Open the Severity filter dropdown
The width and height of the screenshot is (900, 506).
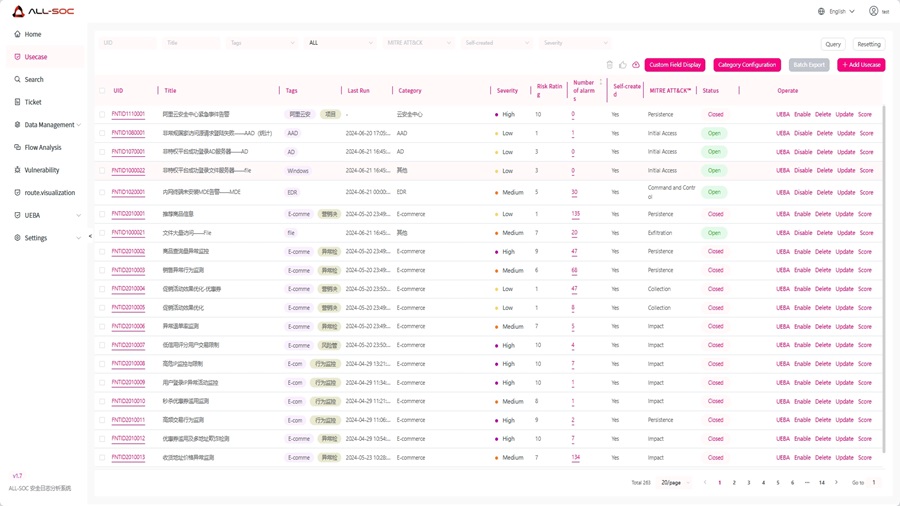click(575, 43)
